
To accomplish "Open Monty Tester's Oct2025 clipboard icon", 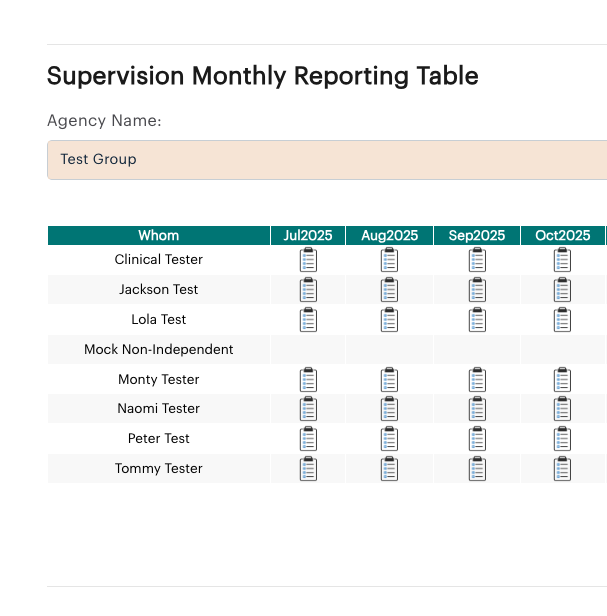I will [562, 380].
